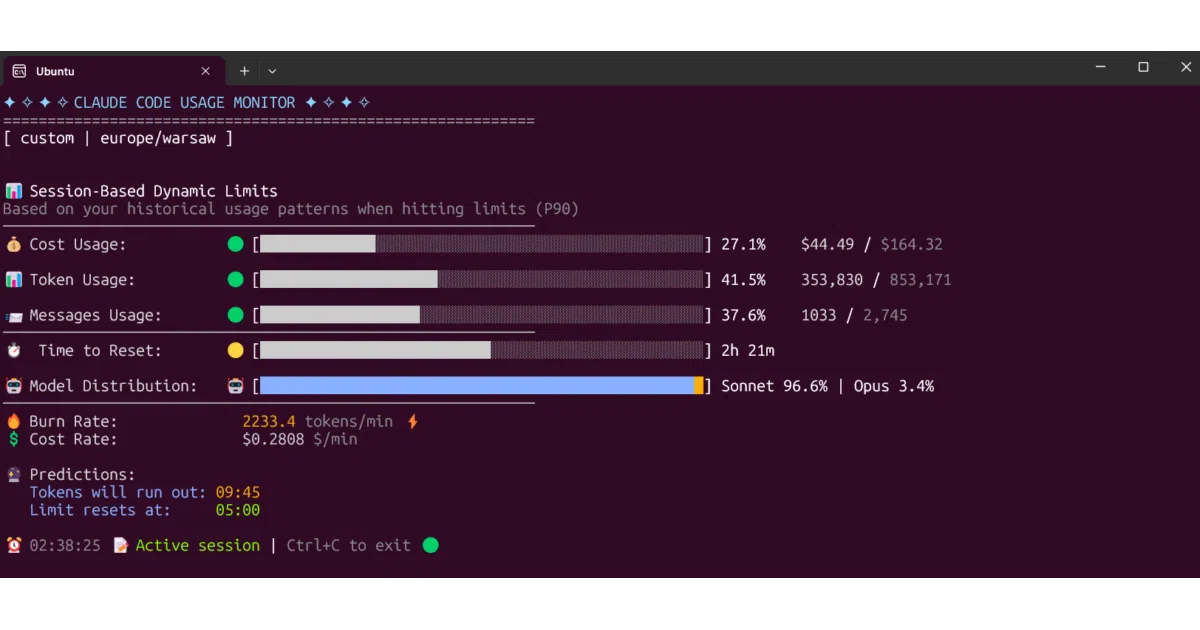This screenshot has width=1200, height=630.
Task: Click the crystal ball Predictions icon
Action: pos(13,474)
